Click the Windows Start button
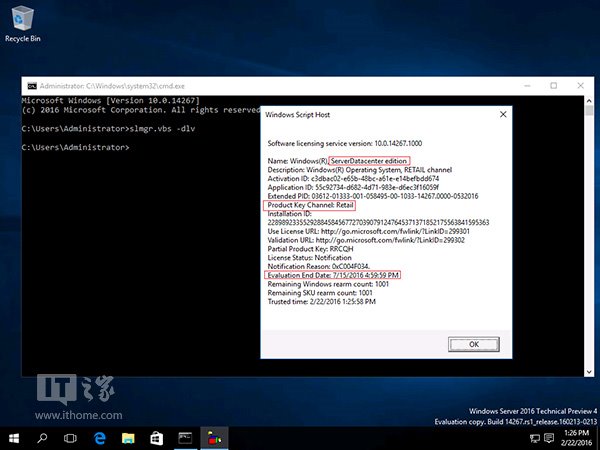This screenshot has width=600, height=450. point(14,438)
